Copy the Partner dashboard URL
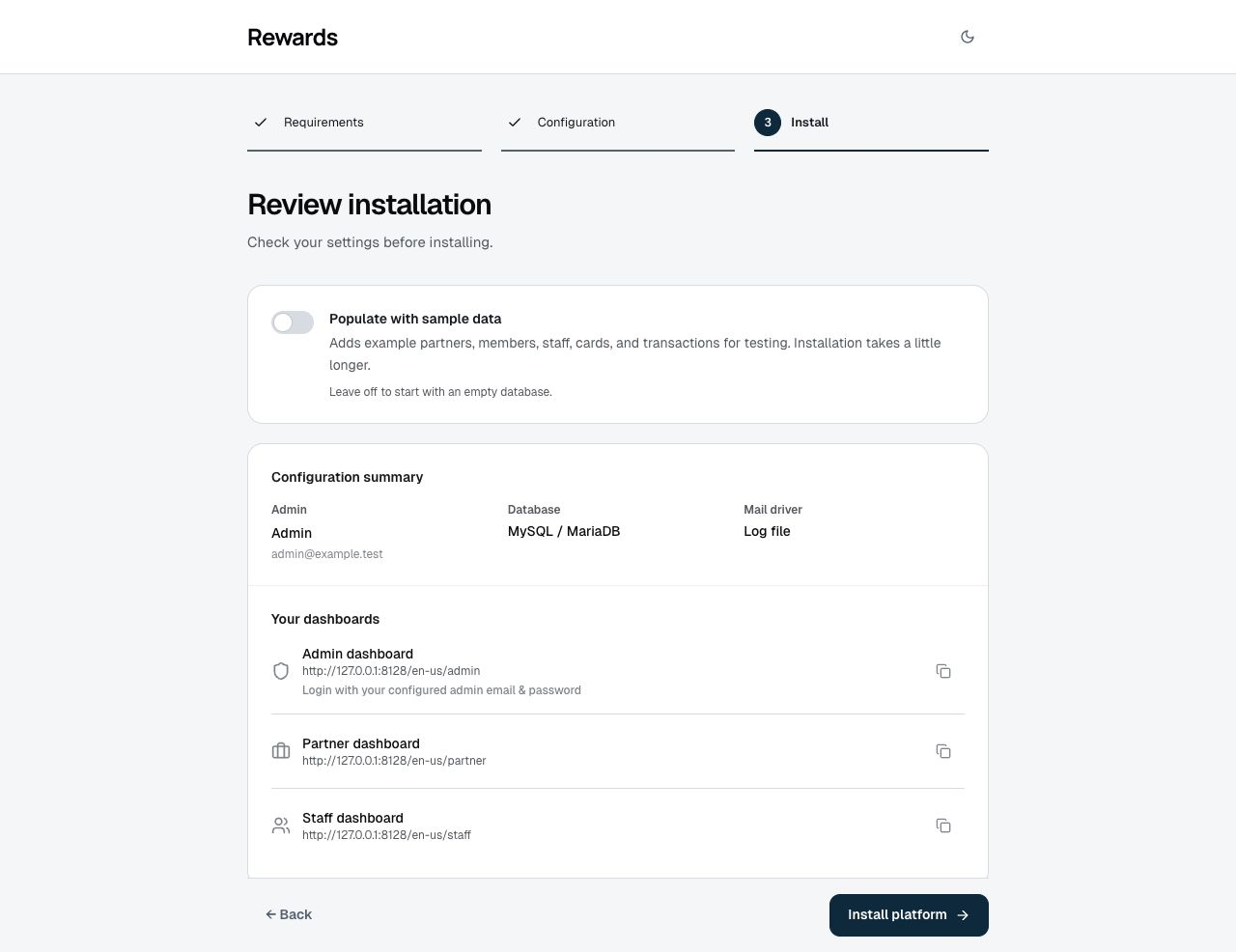Image resolution: width=1236 pixels, height=952 pixels. click(943, 751)
